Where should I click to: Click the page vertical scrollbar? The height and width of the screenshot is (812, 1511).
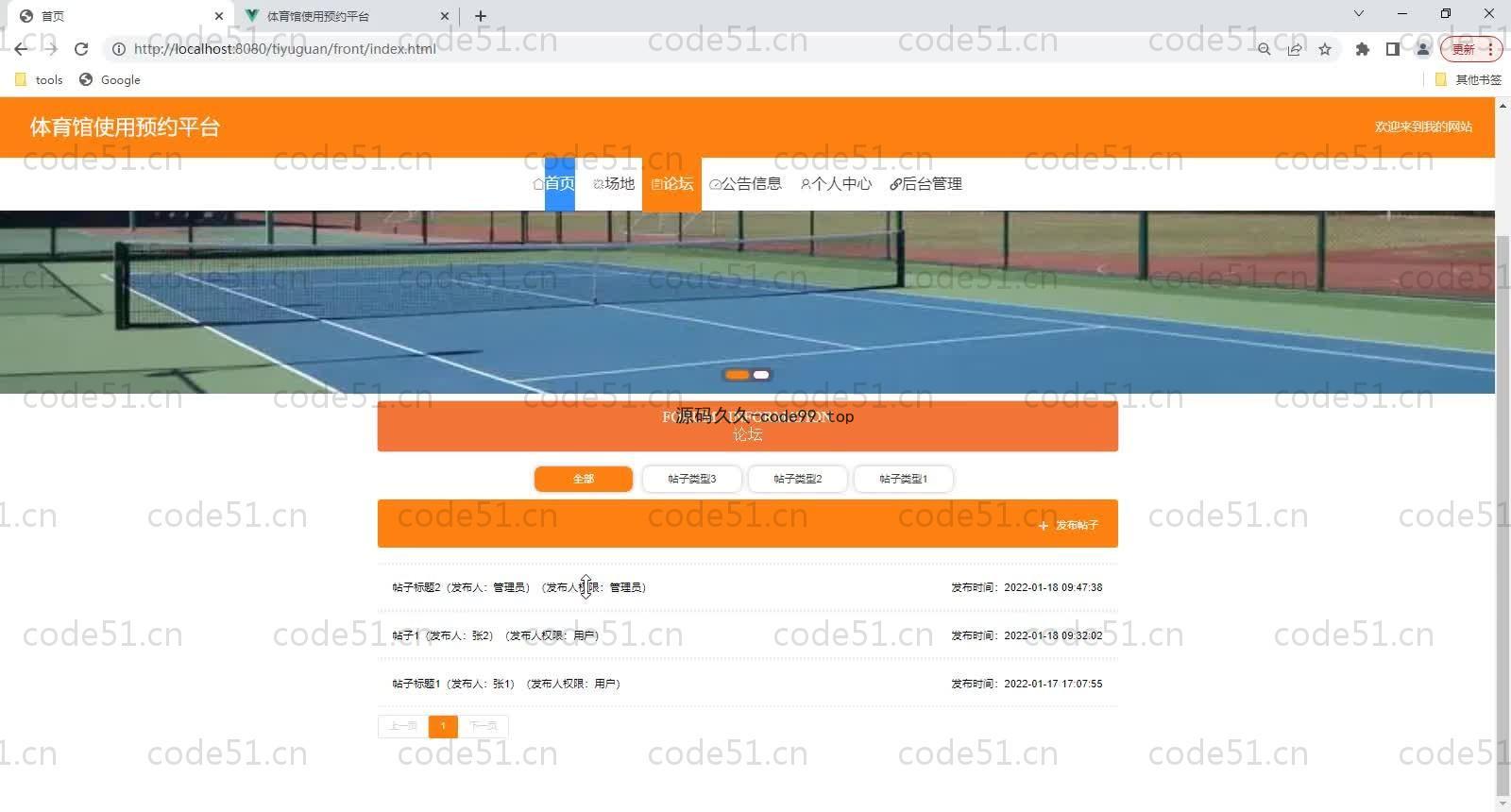coord(1503,517)
